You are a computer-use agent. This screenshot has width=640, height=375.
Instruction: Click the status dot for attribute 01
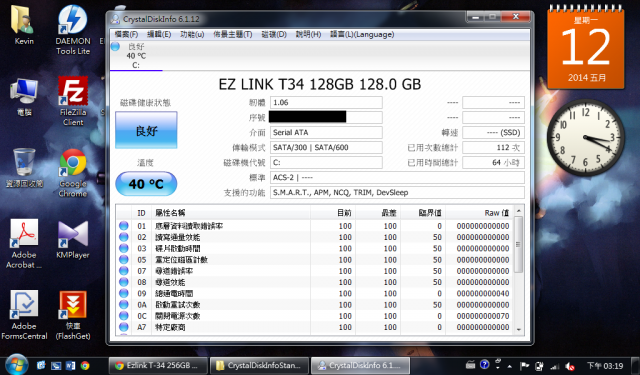click(124, 226)
